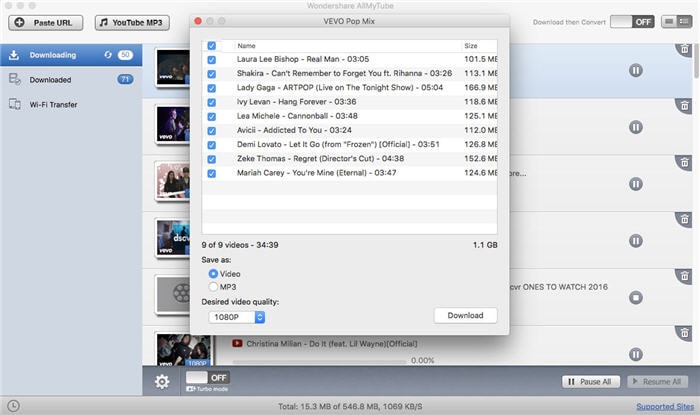Switch to compact list view icon
The height and width of the screenshot is (415, 700).
[x=669, y=21]
